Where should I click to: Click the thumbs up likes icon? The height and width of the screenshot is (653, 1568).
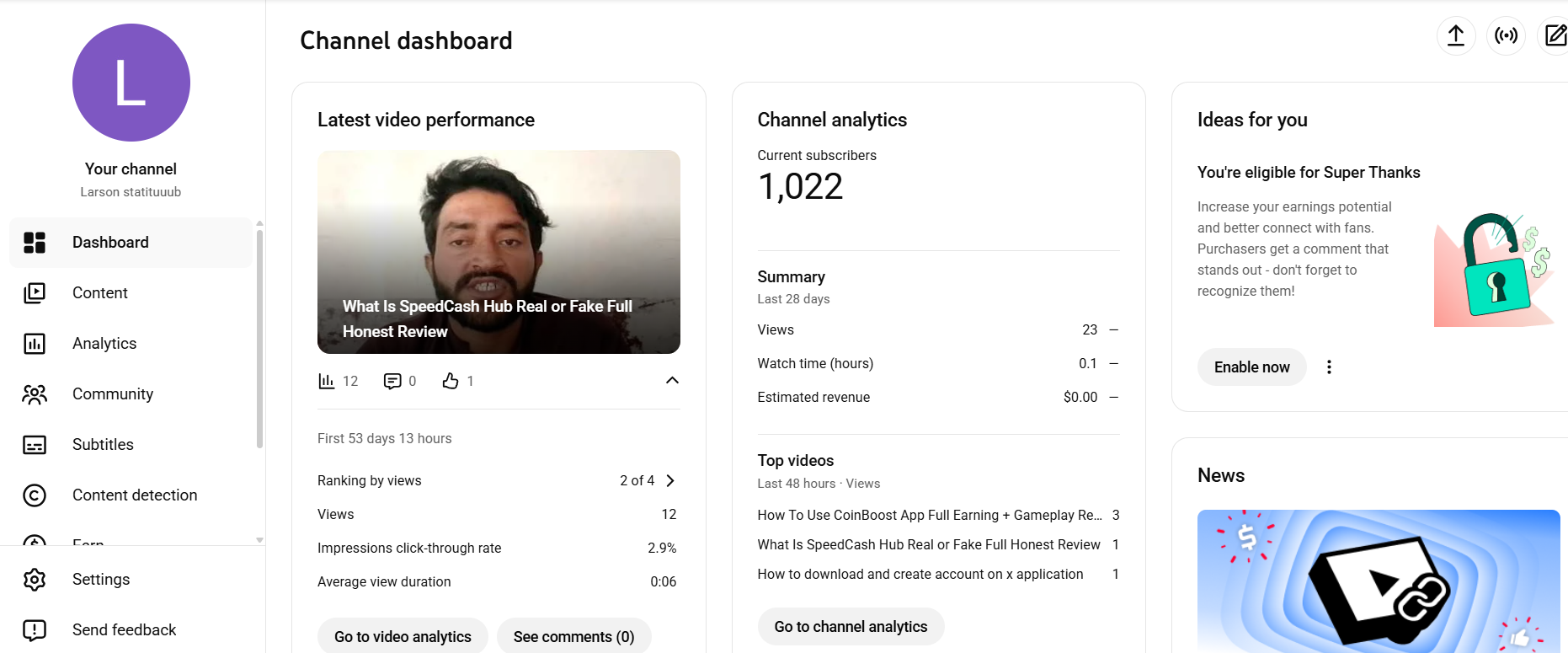tap(451, 381)
